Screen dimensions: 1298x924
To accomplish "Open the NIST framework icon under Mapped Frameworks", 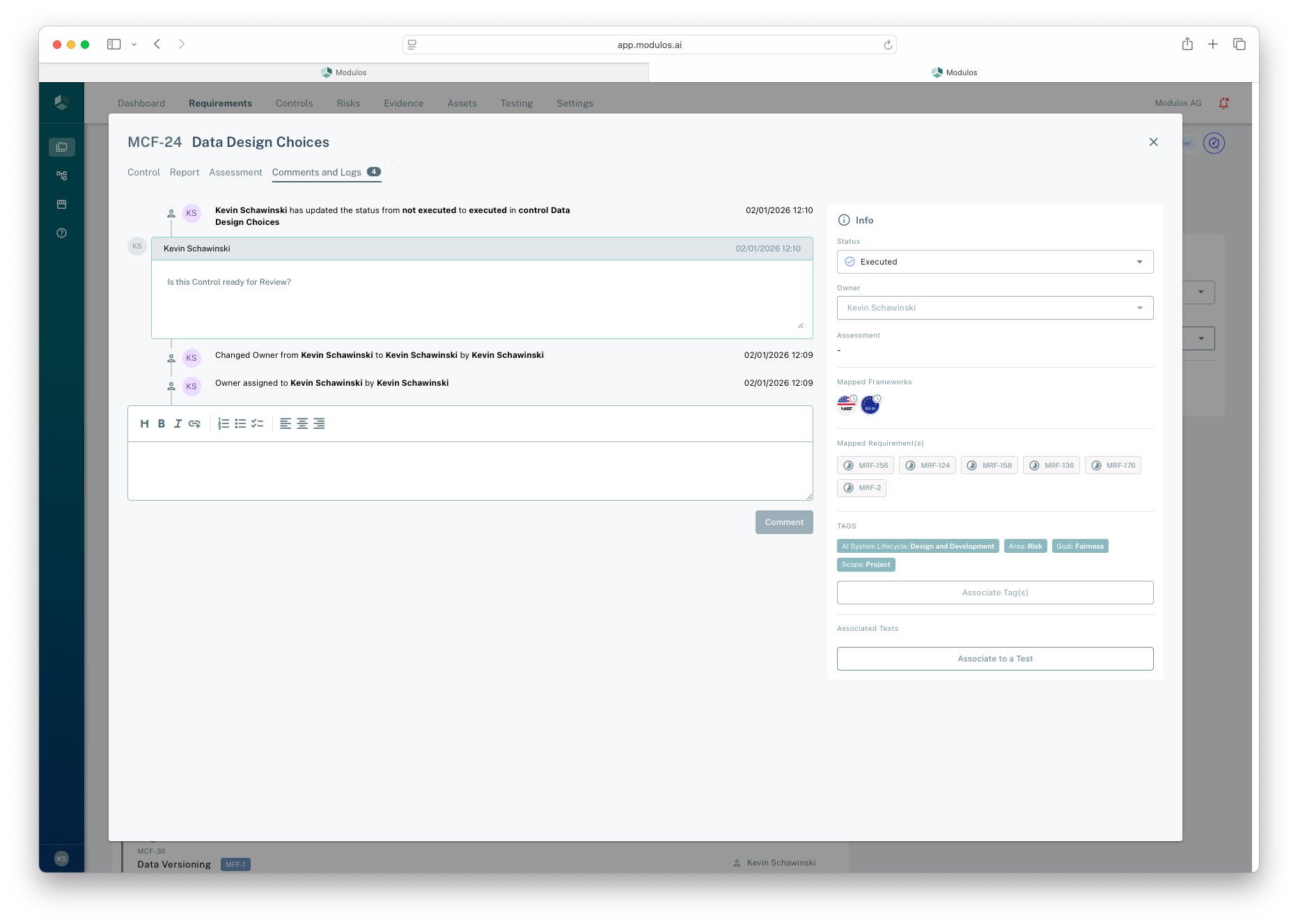I will pyautogui.click(x=846, y=404).
